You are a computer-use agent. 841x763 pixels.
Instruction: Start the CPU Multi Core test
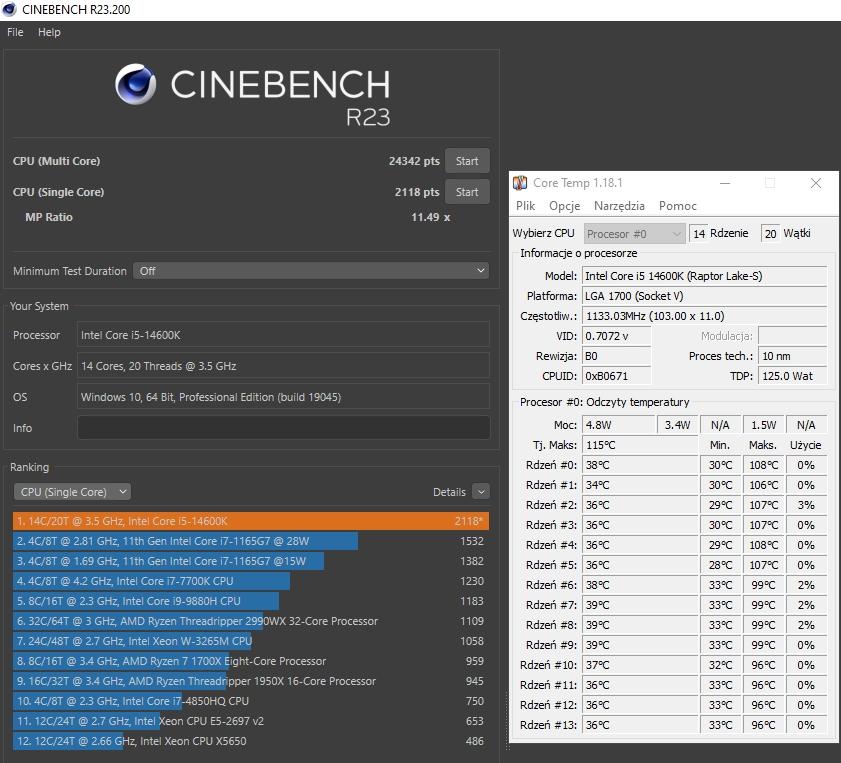tap(467, 161)
